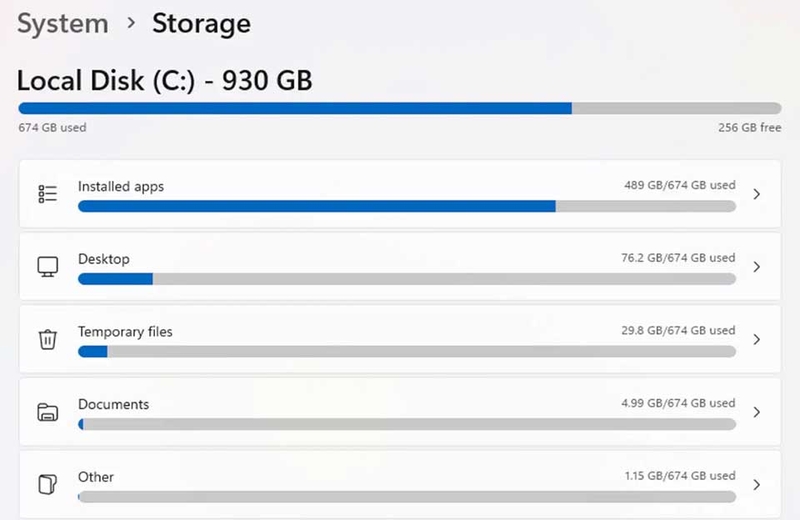Click the Local Disk C: usage bar
The width and height of the screenshot is (800, 520).
pos(400,108)
